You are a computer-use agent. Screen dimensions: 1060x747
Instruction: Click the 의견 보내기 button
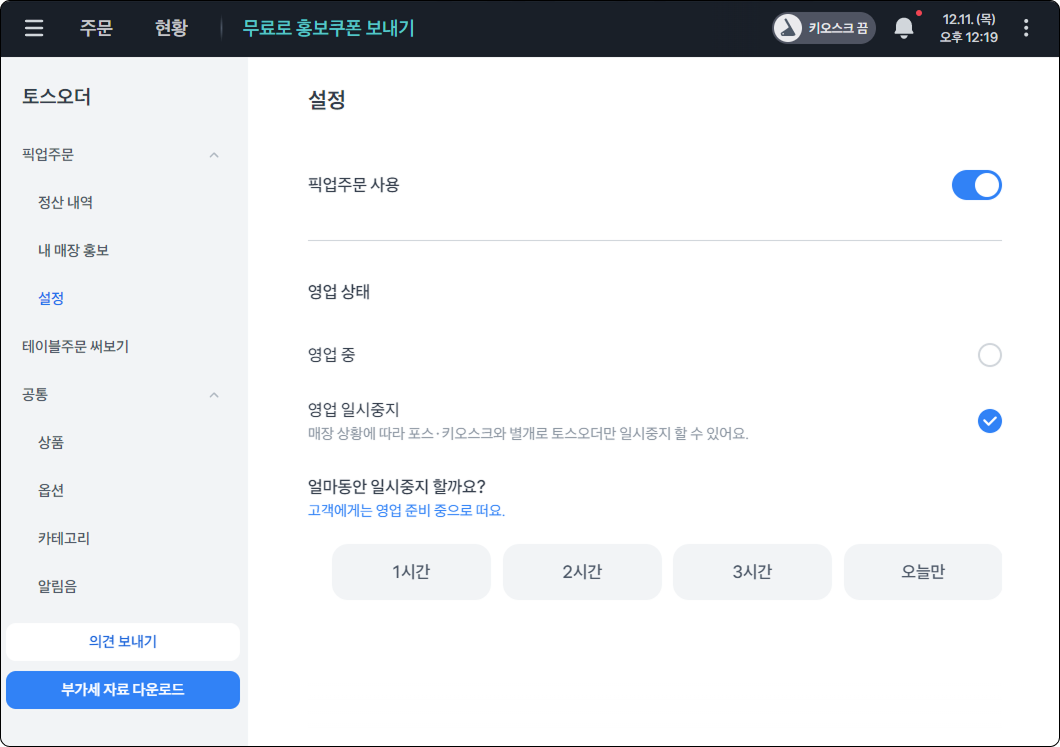click(x=123, y=642)
